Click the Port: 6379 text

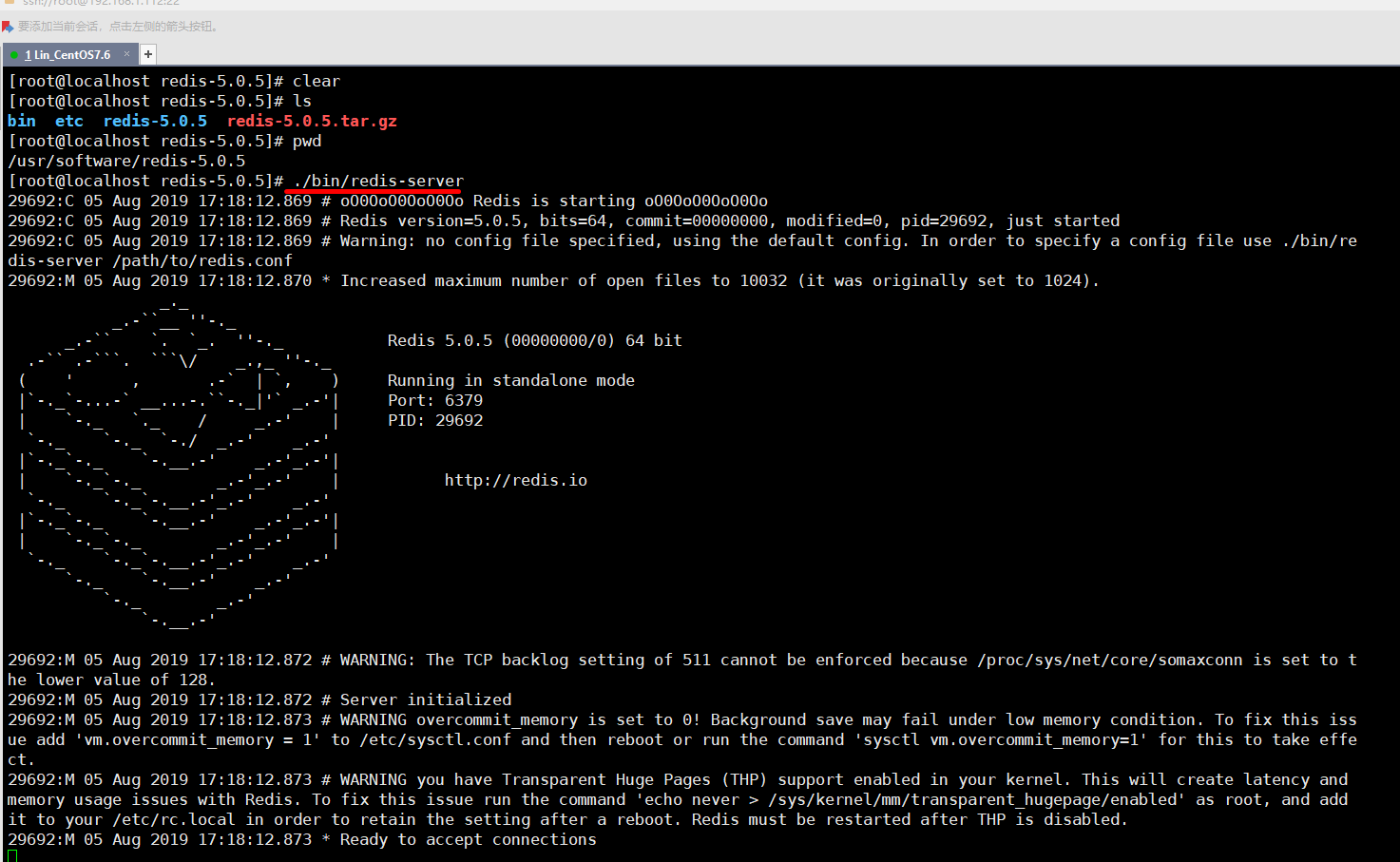435,400
